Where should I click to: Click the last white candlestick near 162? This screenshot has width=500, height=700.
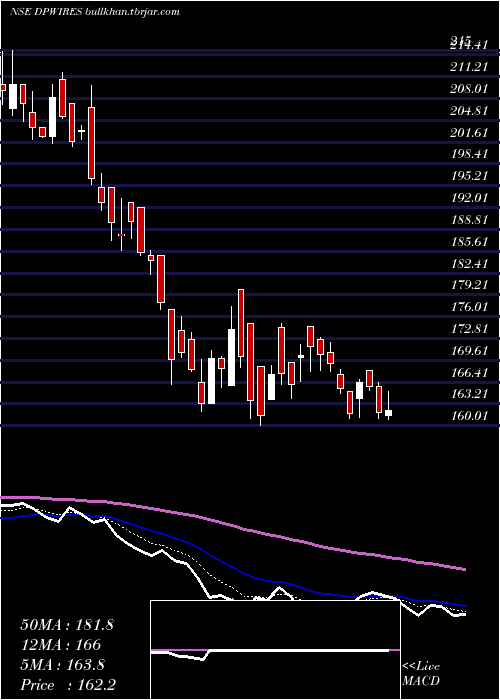coord(388,413)
